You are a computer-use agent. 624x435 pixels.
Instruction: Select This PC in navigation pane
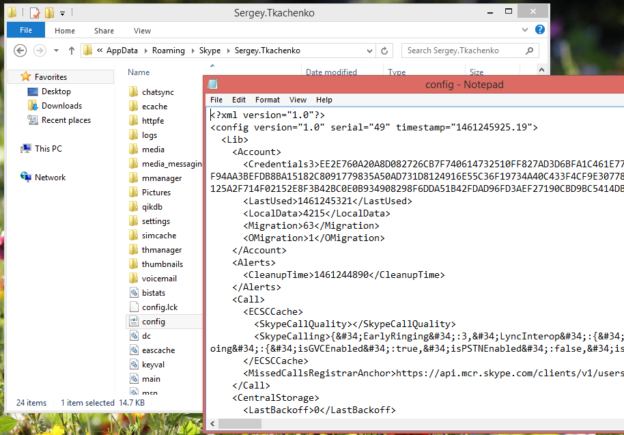pyautogui.click(x=48, y=148)
